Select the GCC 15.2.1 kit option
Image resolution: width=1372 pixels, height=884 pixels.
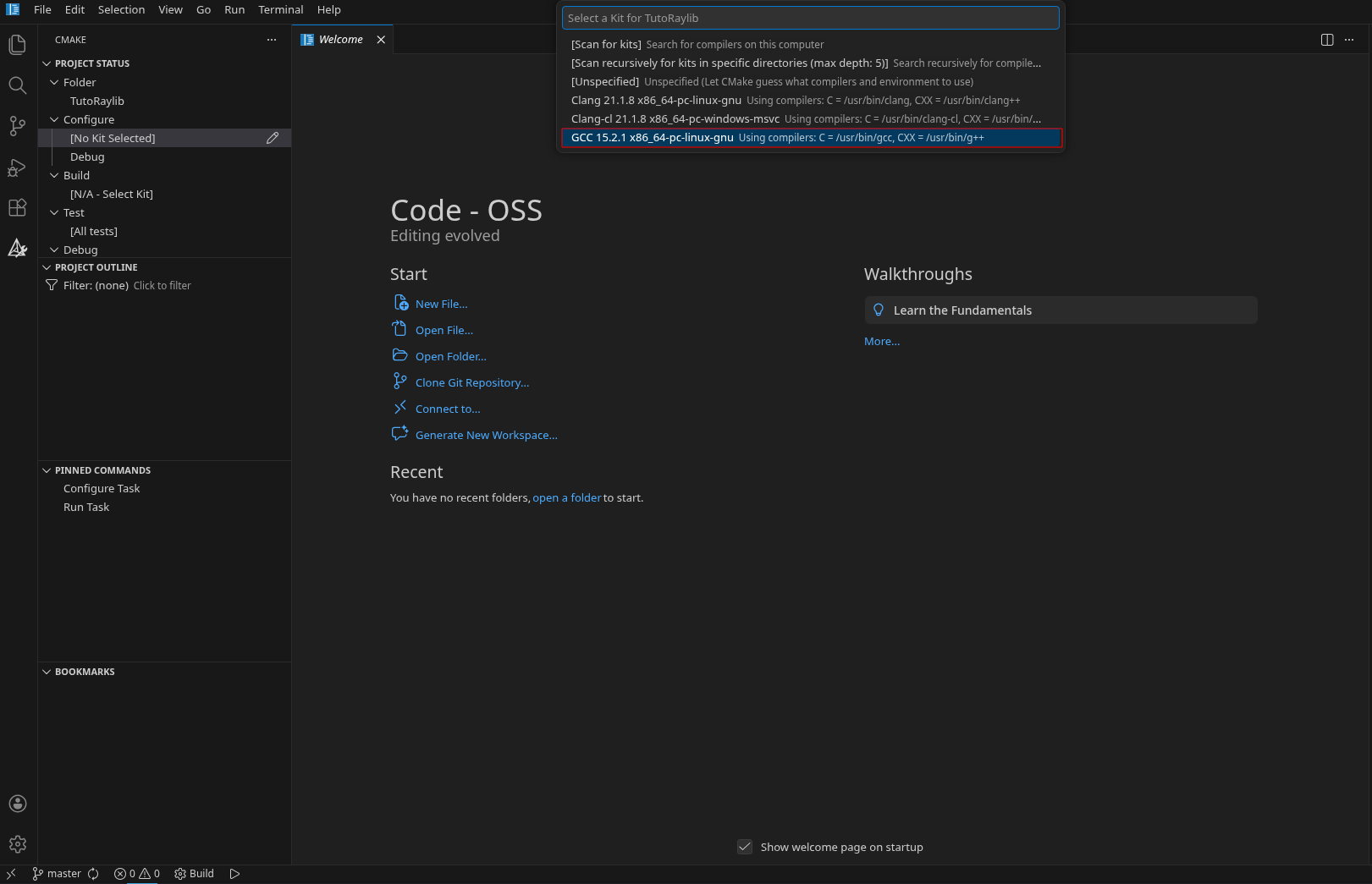810,138
